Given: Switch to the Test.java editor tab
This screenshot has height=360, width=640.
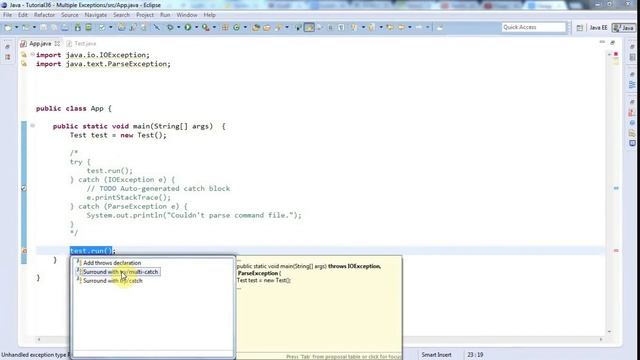Looking at the screenshot, I should coord(81,43).
